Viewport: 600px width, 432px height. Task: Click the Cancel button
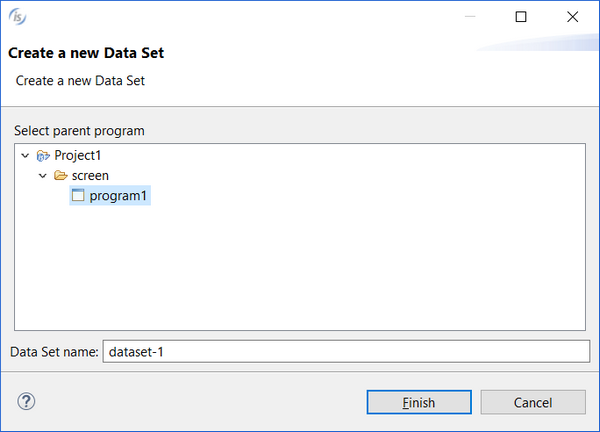533,402
